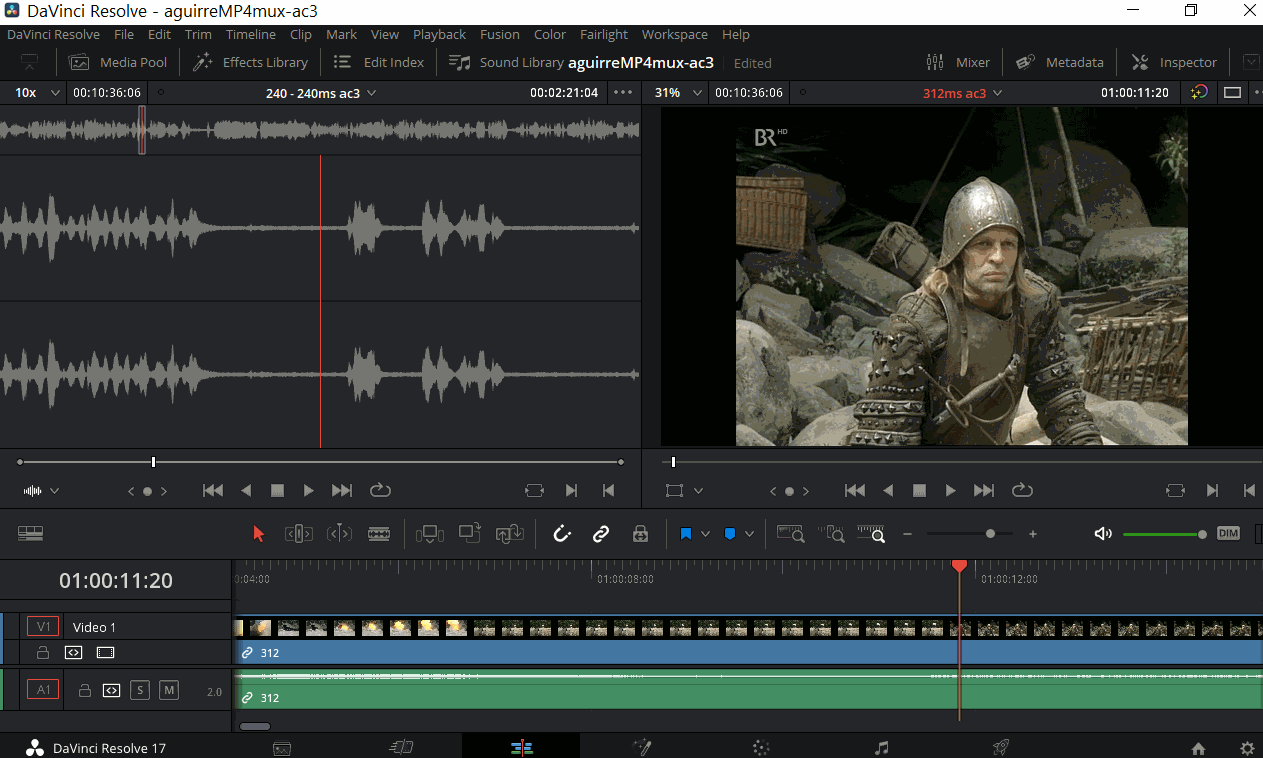Open the Effects Library panel
Image resolution: width=1263 pixels, height=758 pixels.
click(x=250, y=62)
